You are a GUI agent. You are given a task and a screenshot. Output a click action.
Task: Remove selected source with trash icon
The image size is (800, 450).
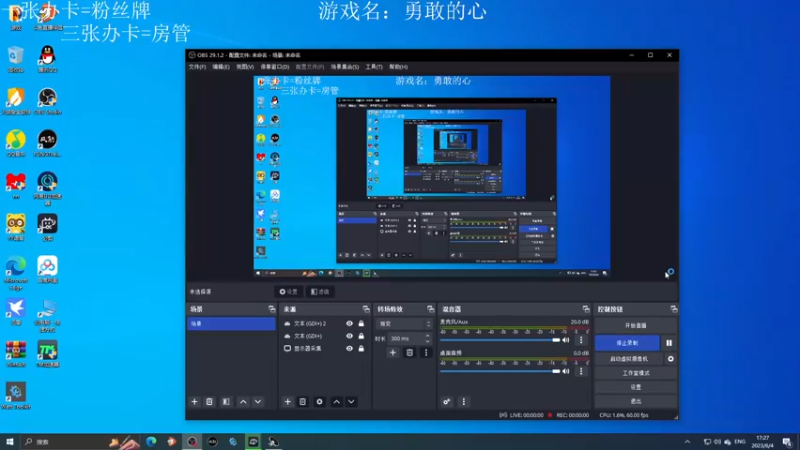[x=303, y=402]
